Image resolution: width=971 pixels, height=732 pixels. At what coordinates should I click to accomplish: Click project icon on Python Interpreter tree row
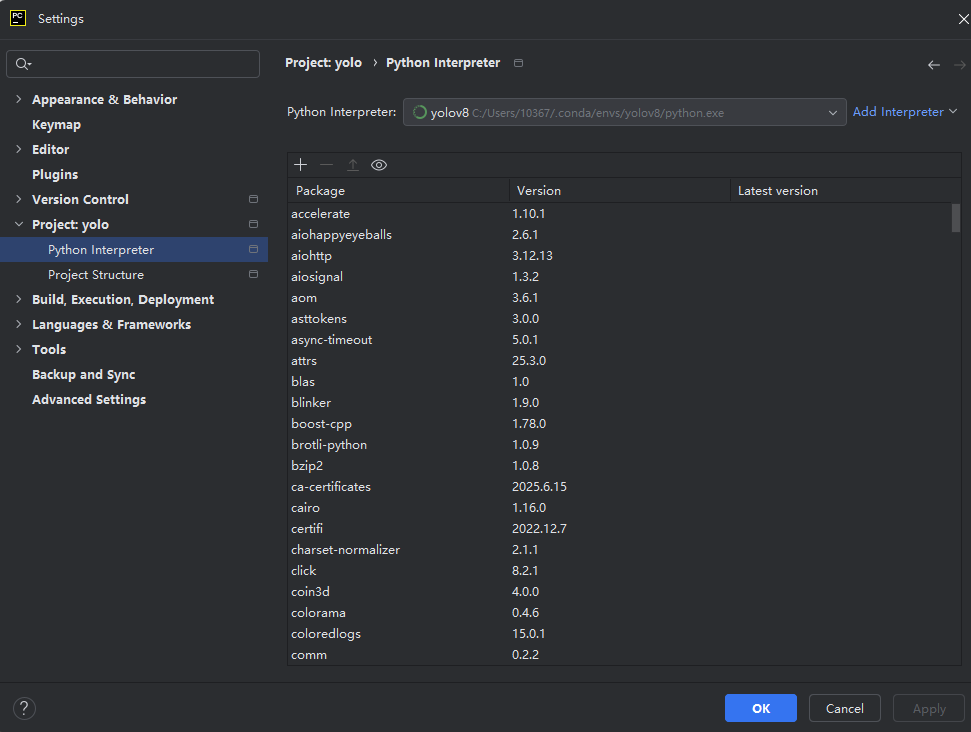[x=253, y=249]
